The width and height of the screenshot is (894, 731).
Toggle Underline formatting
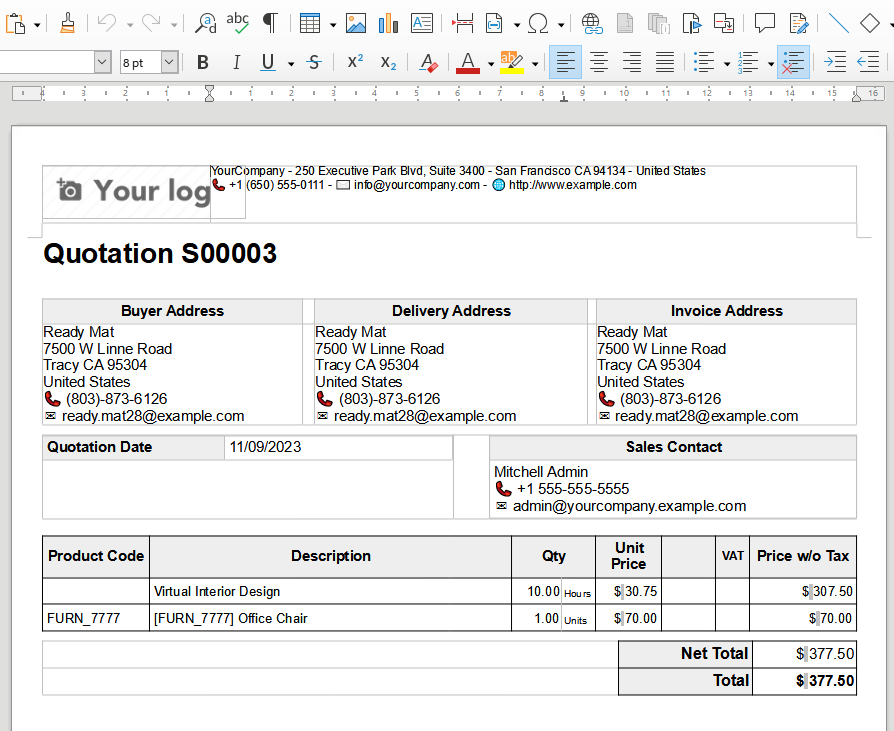coord(268,62)
